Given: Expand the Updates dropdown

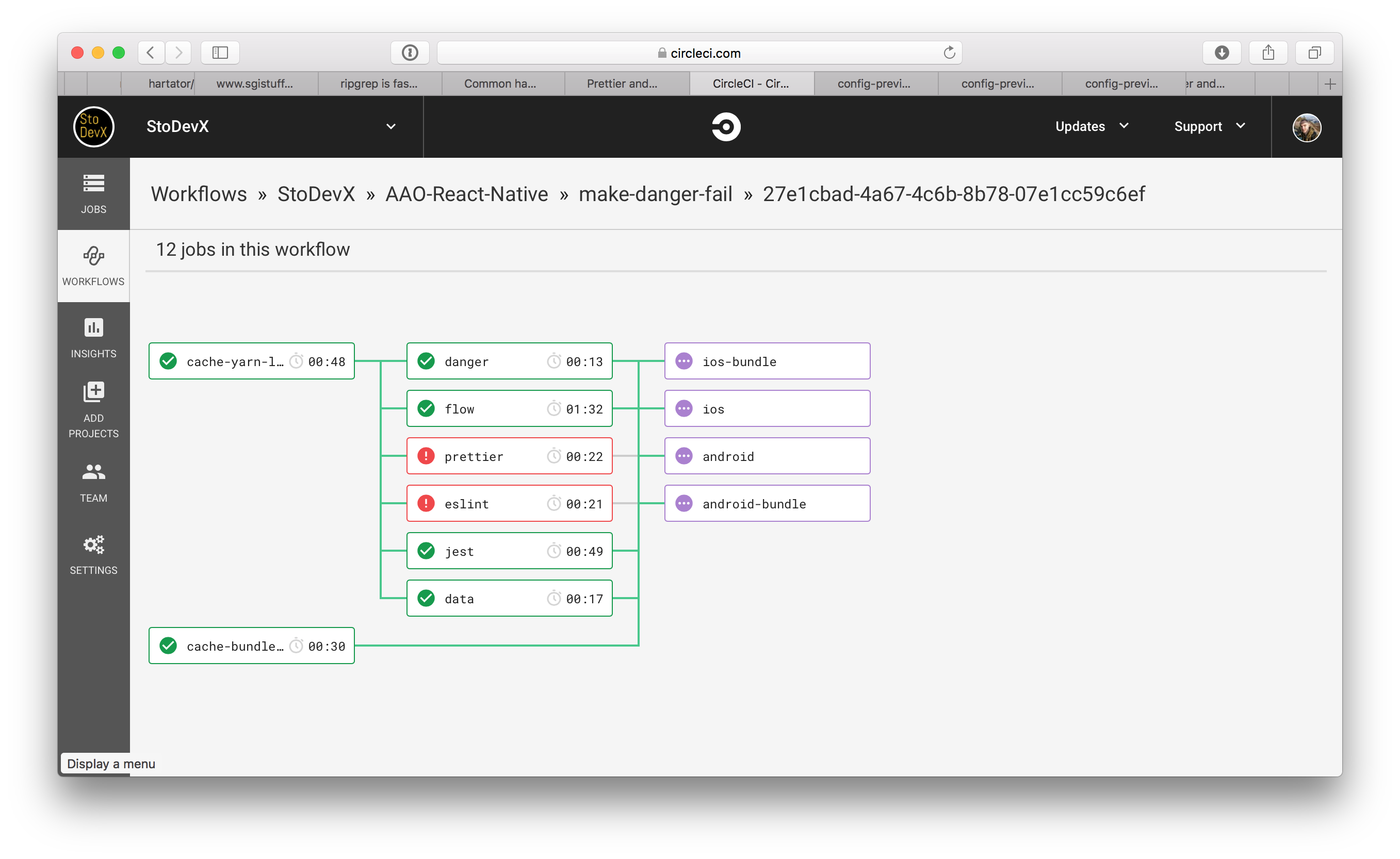Looking at the screenshot, I should tap(1091, 126).
